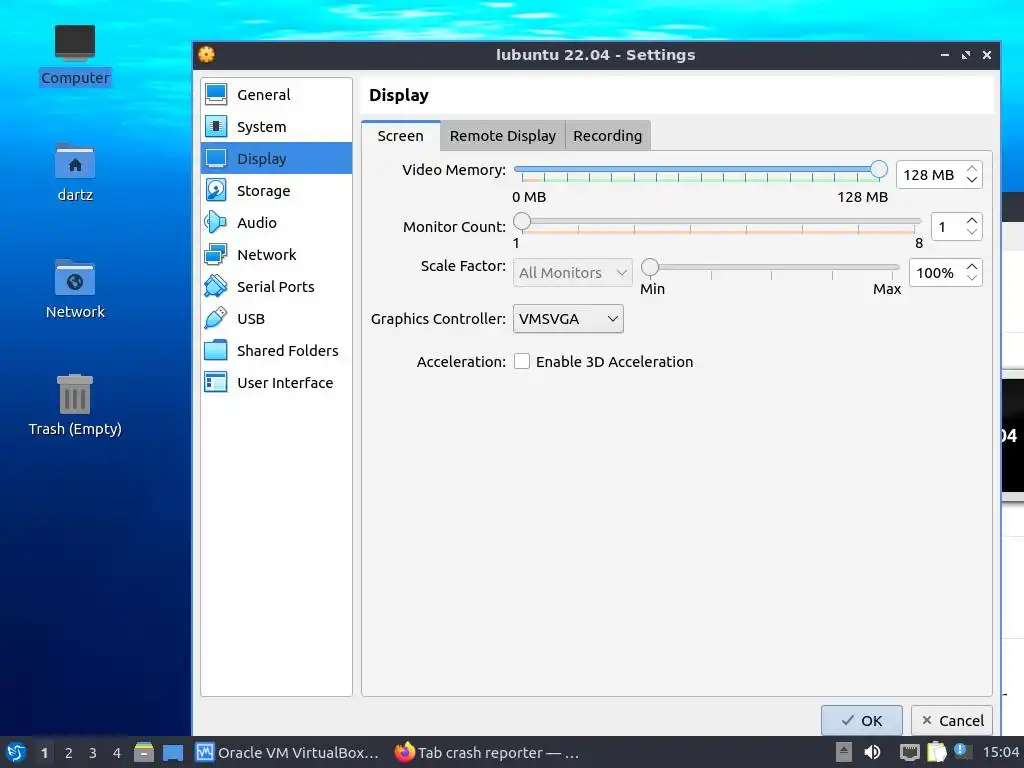Click the VirtualBox gear icon in title bar
Screen dimensions: 1024x768
206,55
